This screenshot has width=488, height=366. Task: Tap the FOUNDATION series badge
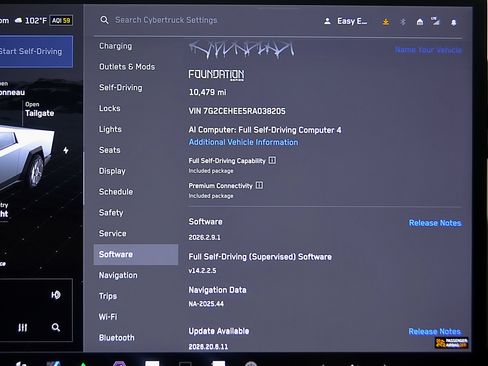pos(216,74)
